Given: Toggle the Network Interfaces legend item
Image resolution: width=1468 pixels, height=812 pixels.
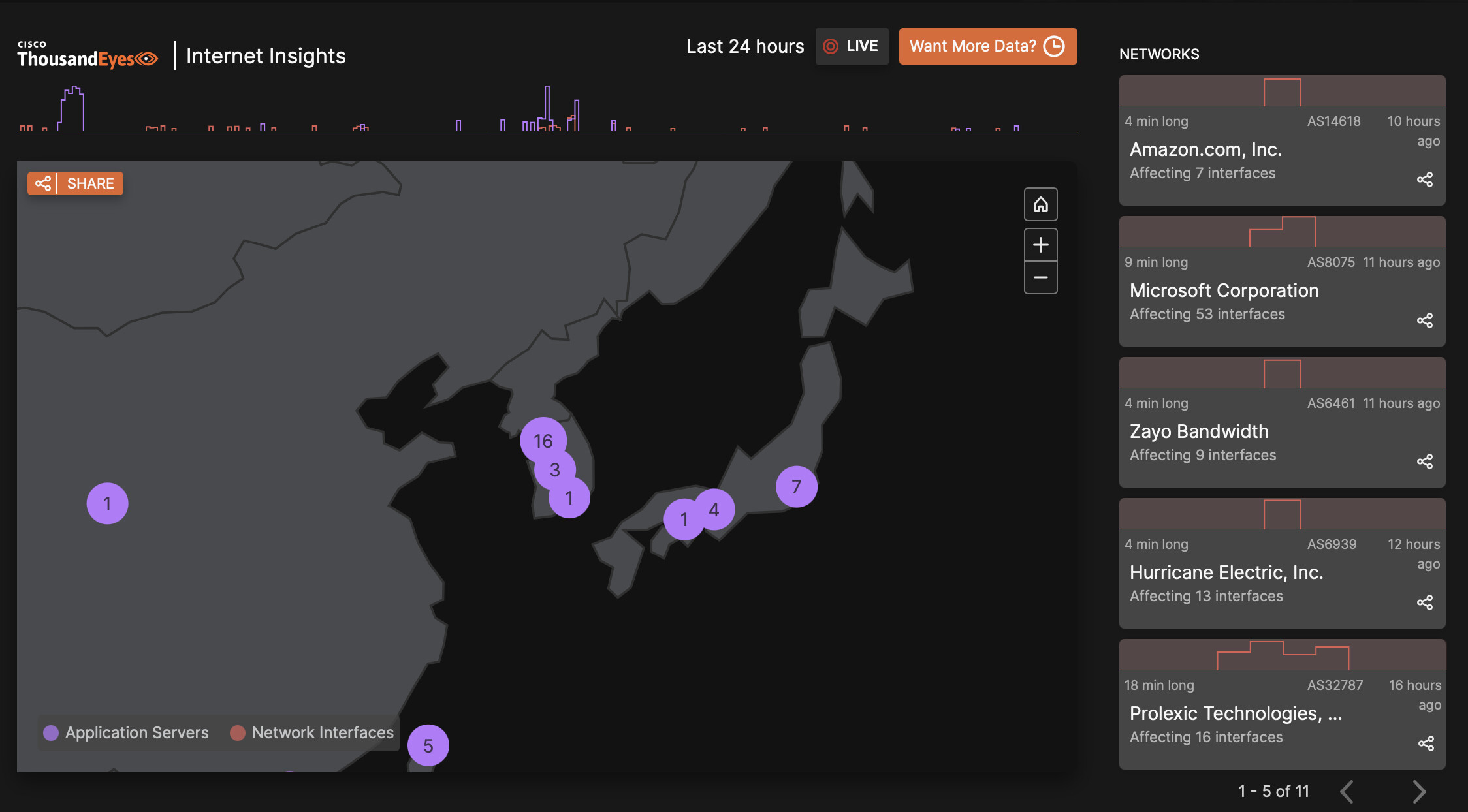Looking at the screenshot, I should (312, 733).
